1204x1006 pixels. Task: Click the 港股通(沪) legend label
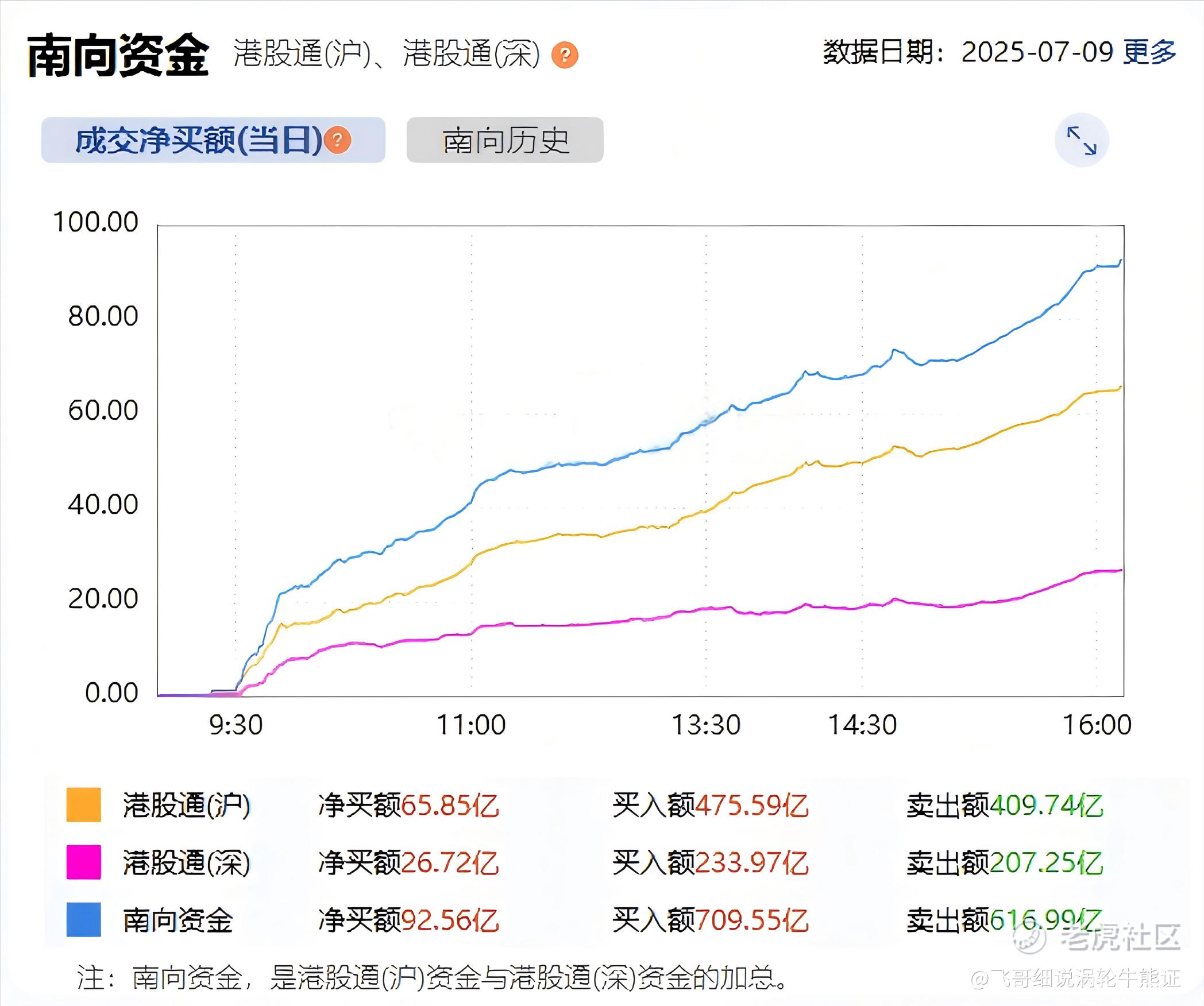[x=187, y=805]
